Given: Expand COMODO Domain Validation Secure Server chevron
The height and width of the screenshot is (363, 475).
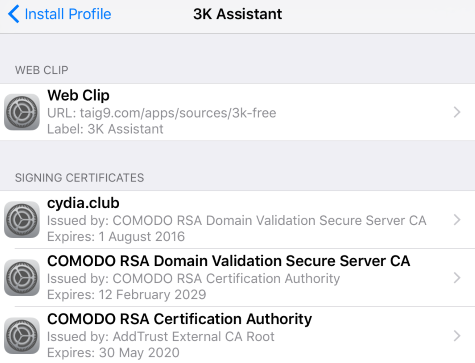Looking at the screenshot, I should 457,278.
